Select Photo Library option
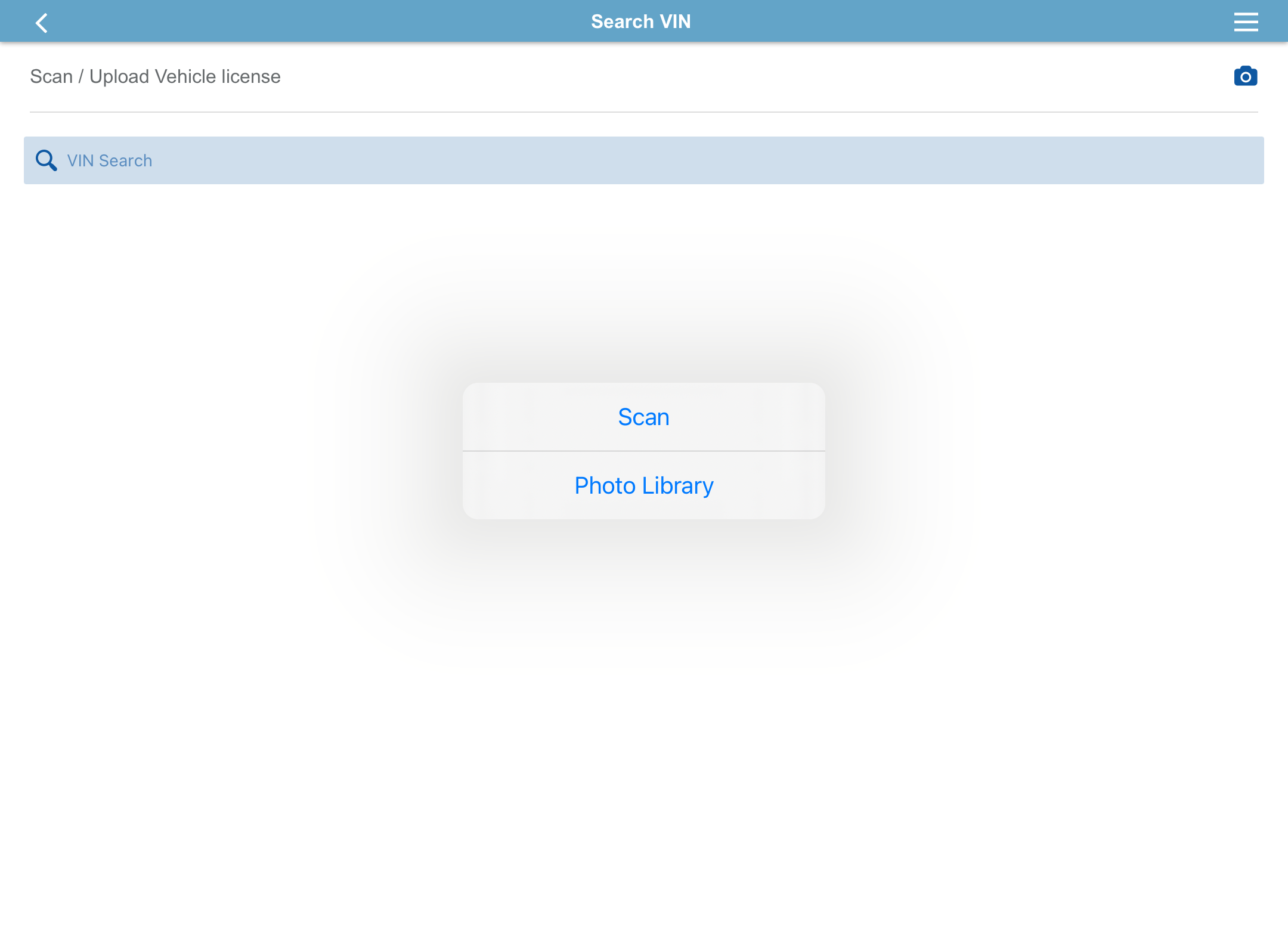Screen dimensions: 1288x942 coord(644,485)
